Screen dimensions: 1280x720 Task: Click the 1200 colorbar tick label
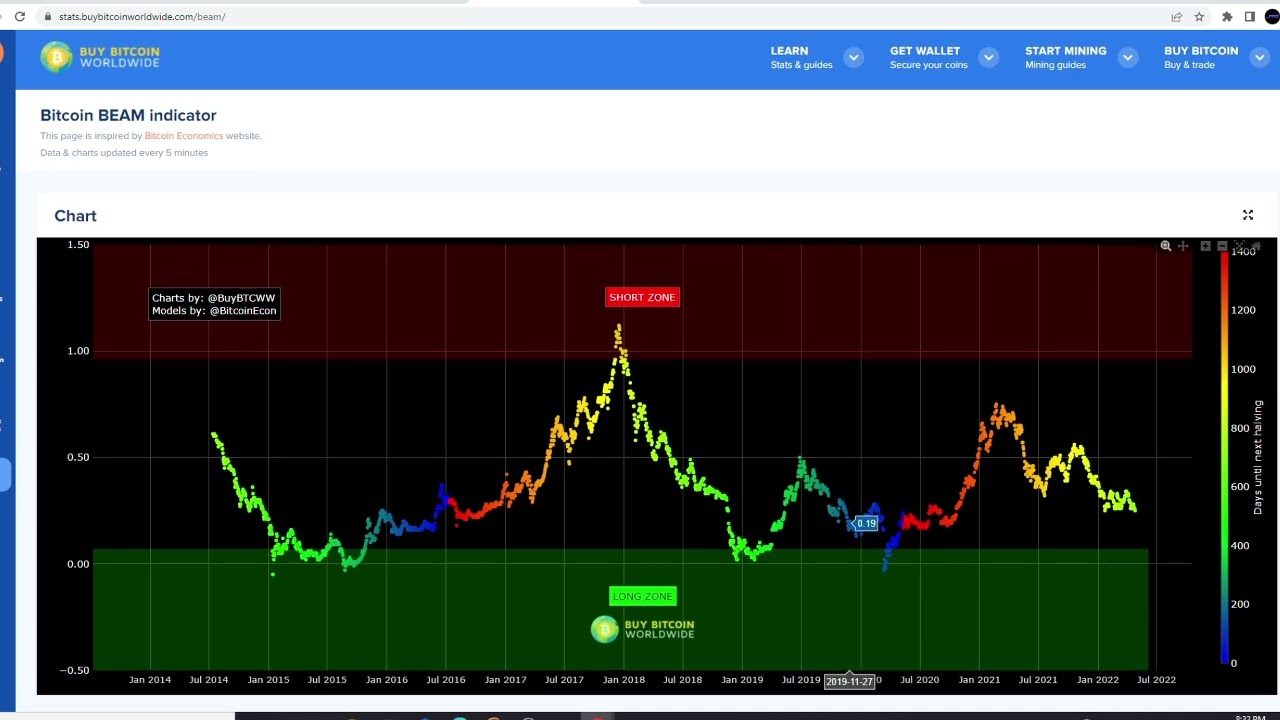(x=1243, y=310)
